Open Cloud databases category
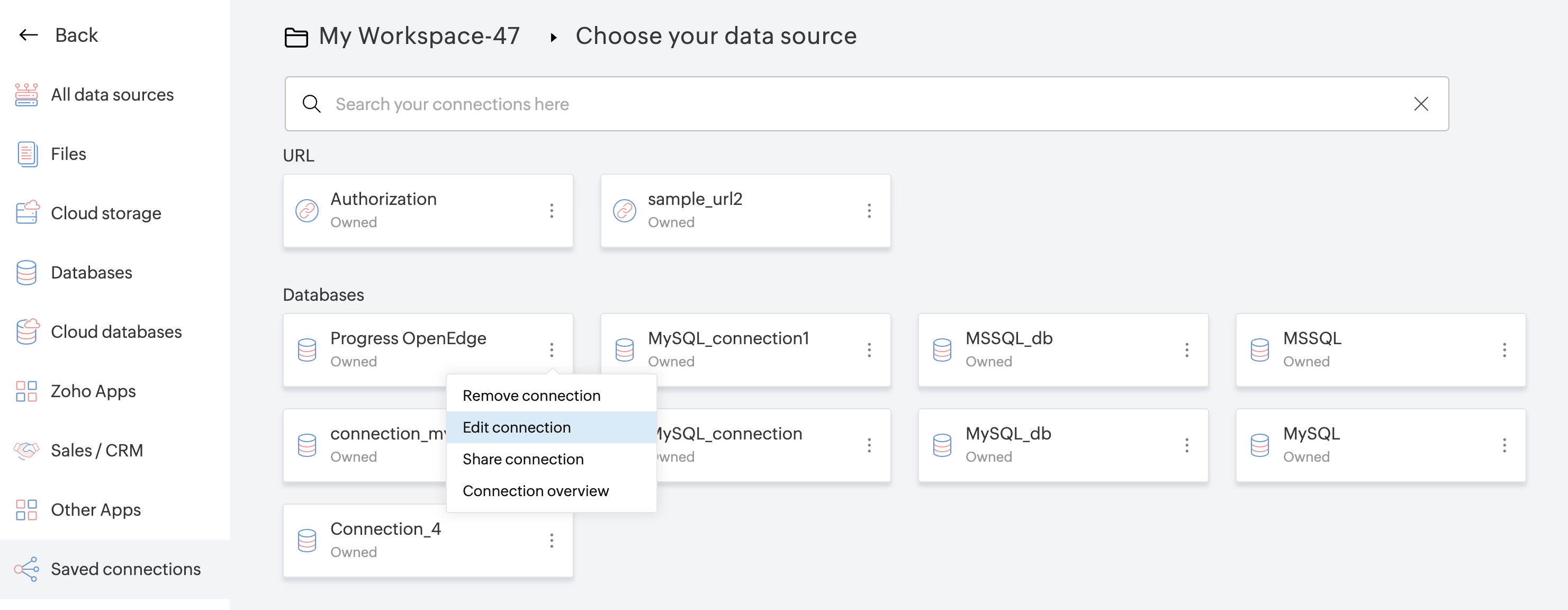The height and width of the screenshot is (610, 1568). 115,332
